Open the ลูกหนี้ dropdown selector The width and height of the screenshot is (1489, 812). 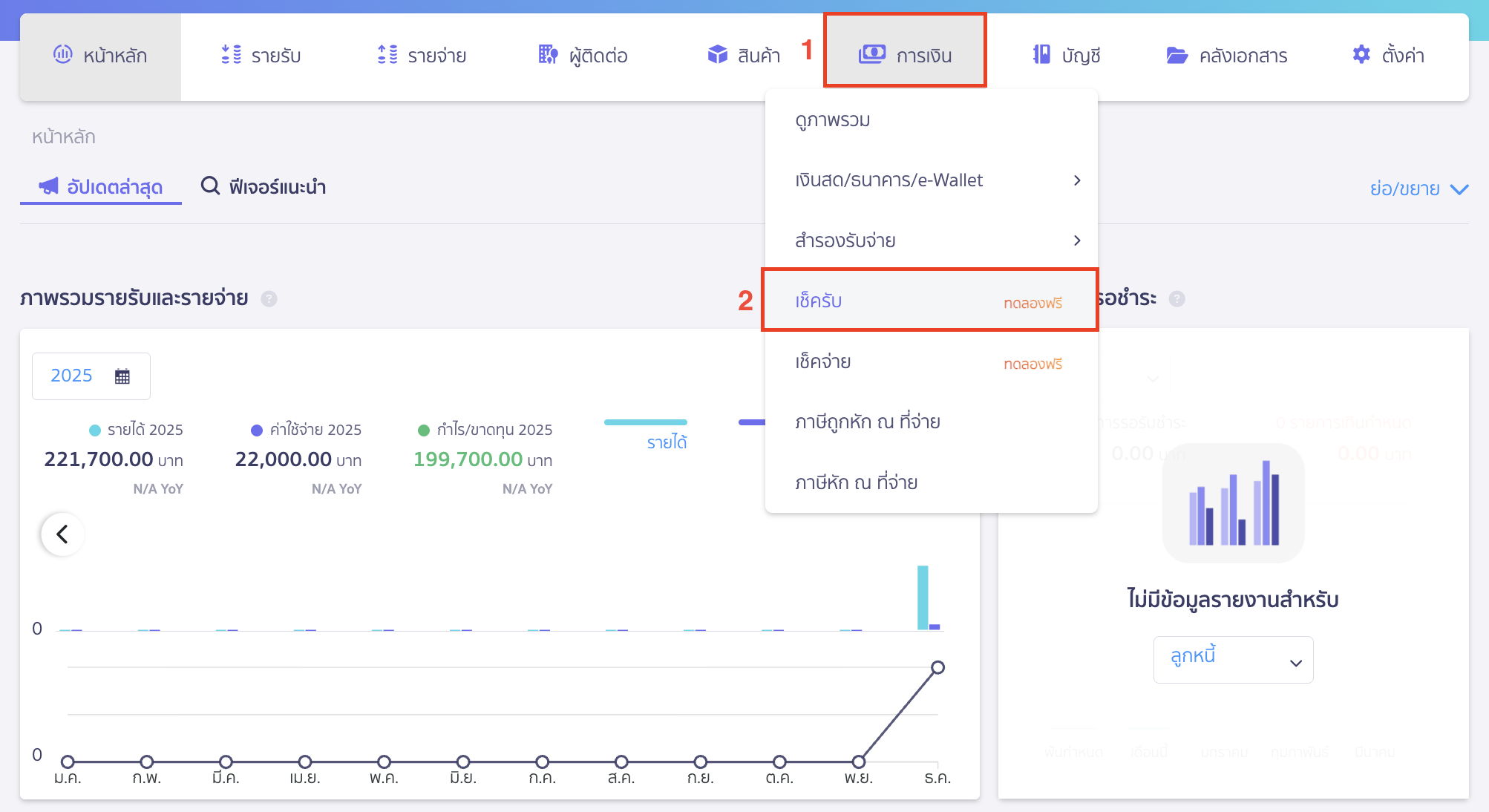(1233, 660)
